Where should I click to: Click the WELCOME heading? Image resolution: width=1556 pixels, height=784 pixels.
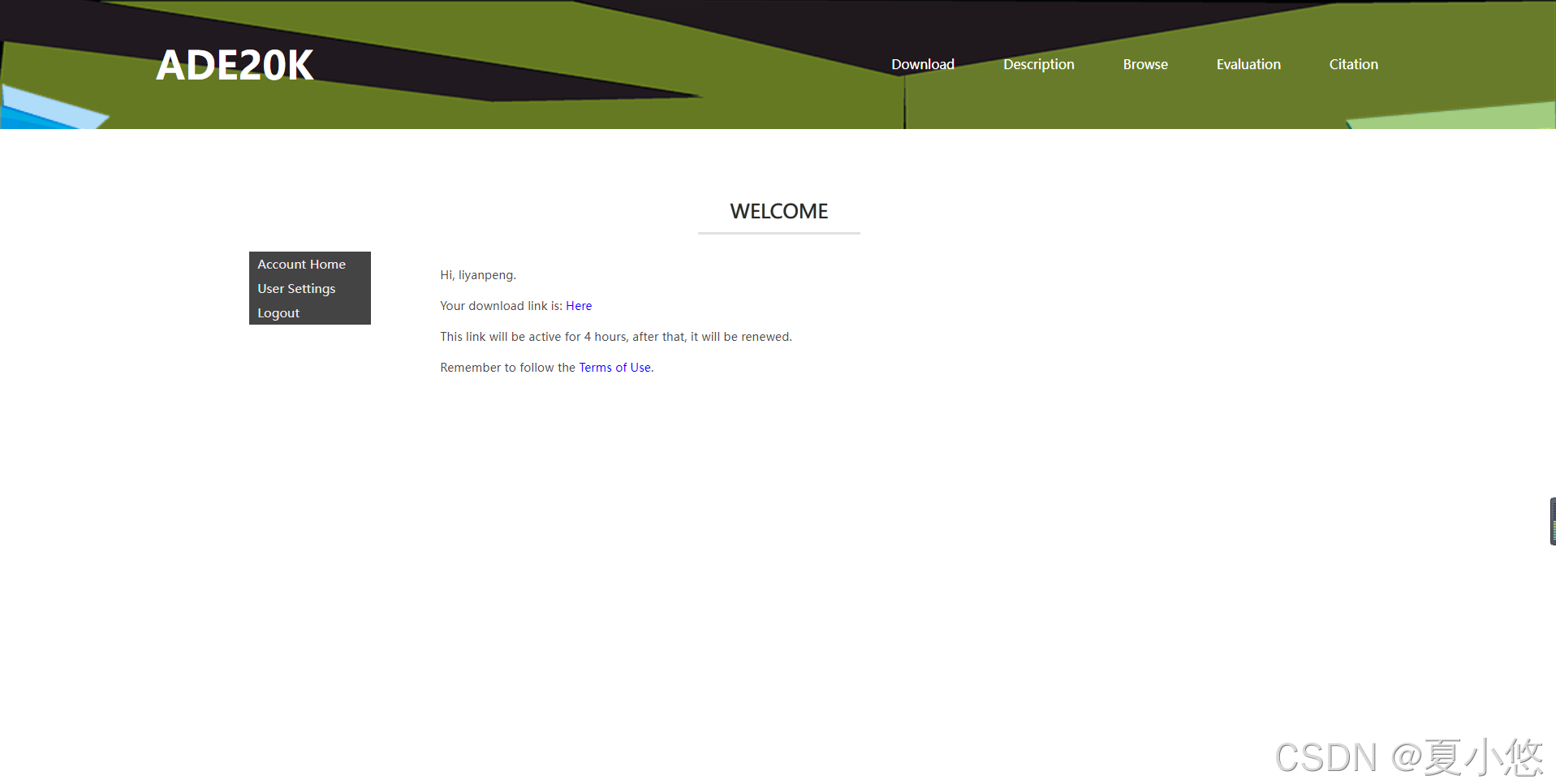click(778, 211)
